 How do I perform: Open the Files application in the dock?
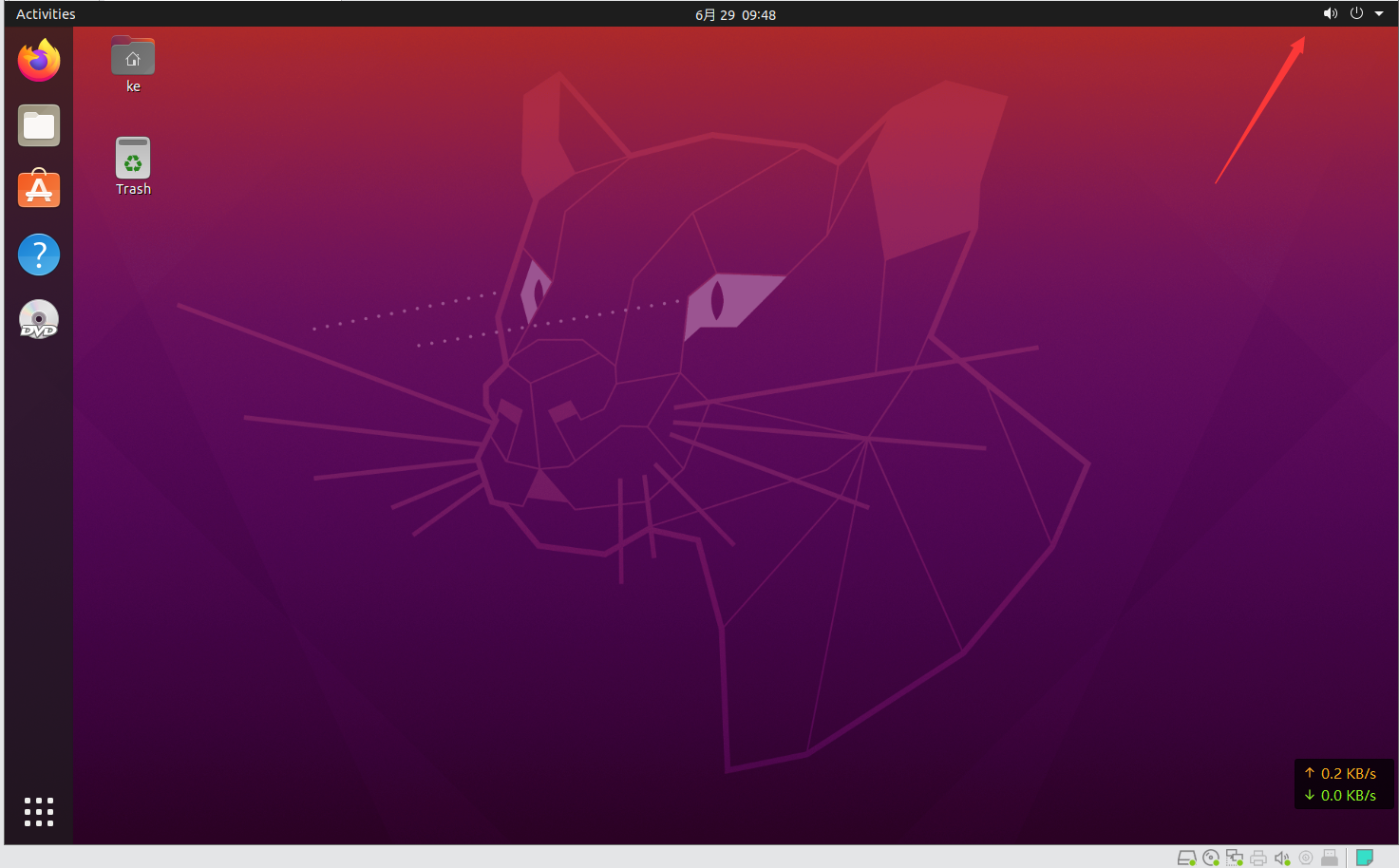38,124
